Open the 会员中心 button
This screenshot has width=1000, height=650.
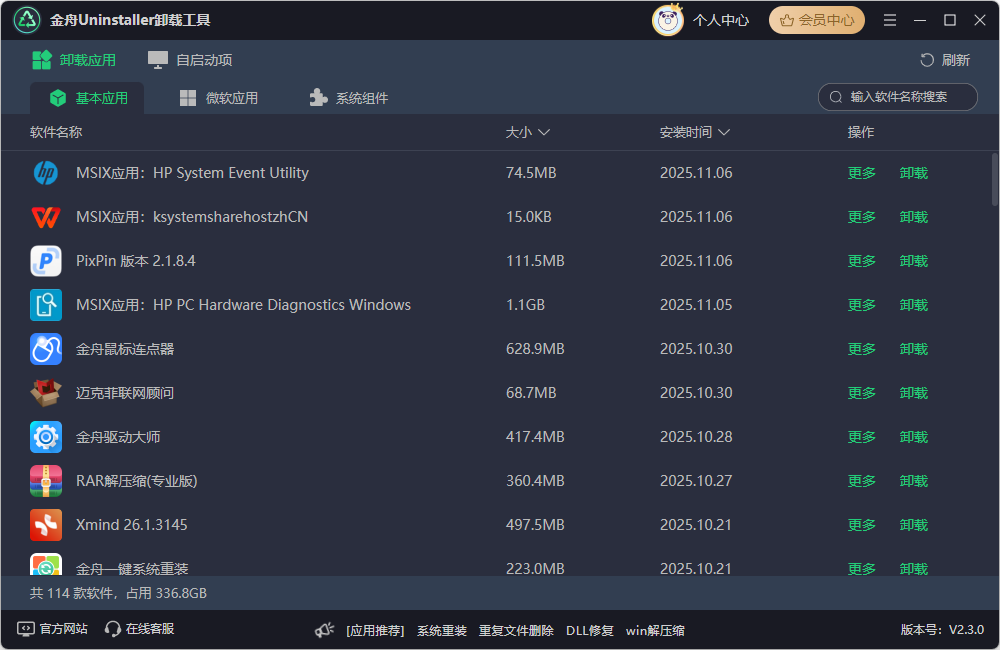click(x=816, y=19)
